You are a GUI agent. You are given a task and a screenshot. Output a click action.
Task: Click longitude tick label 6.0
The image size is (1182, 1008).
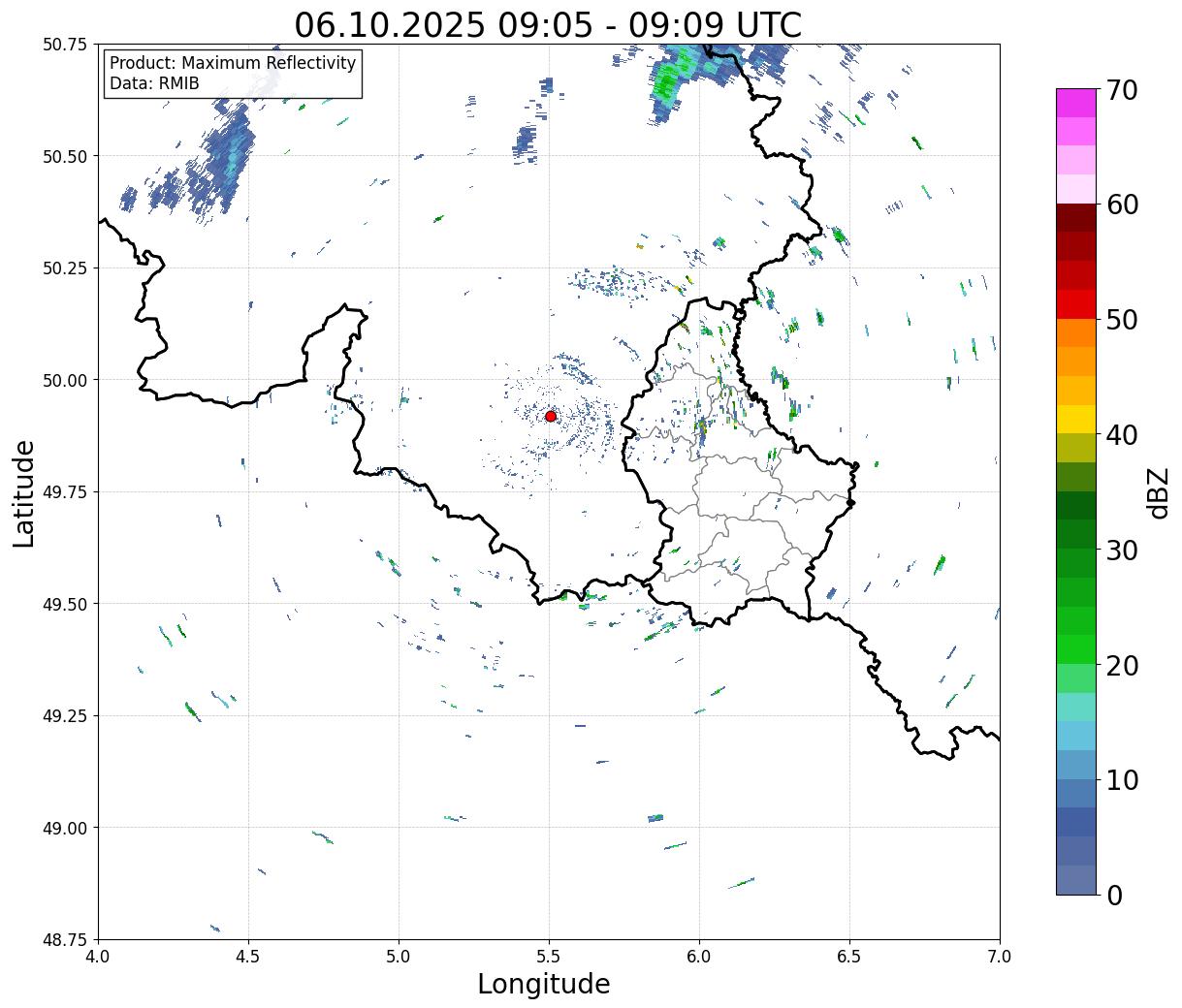pyautogui.click(x=699, y=957)
